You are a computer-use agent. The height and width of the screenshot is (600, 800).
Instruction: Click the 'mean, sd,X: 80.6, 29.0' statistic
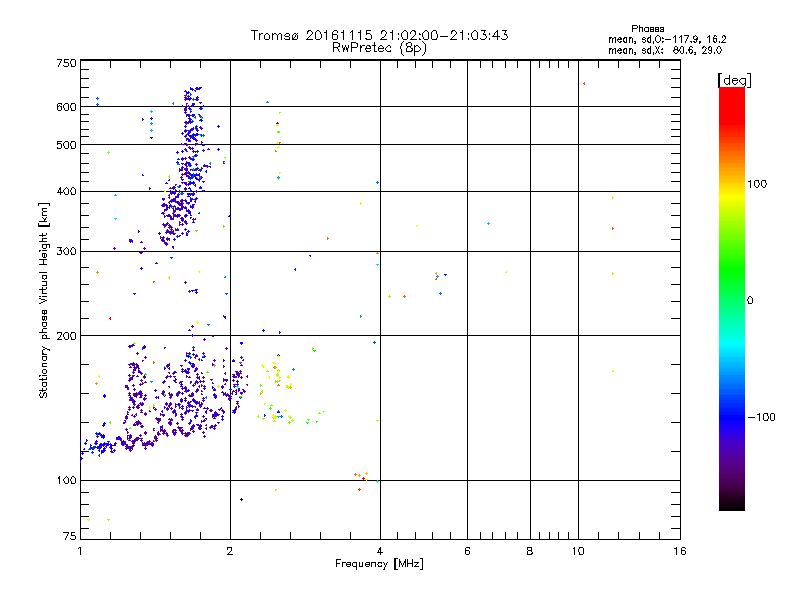pos(665,51)
